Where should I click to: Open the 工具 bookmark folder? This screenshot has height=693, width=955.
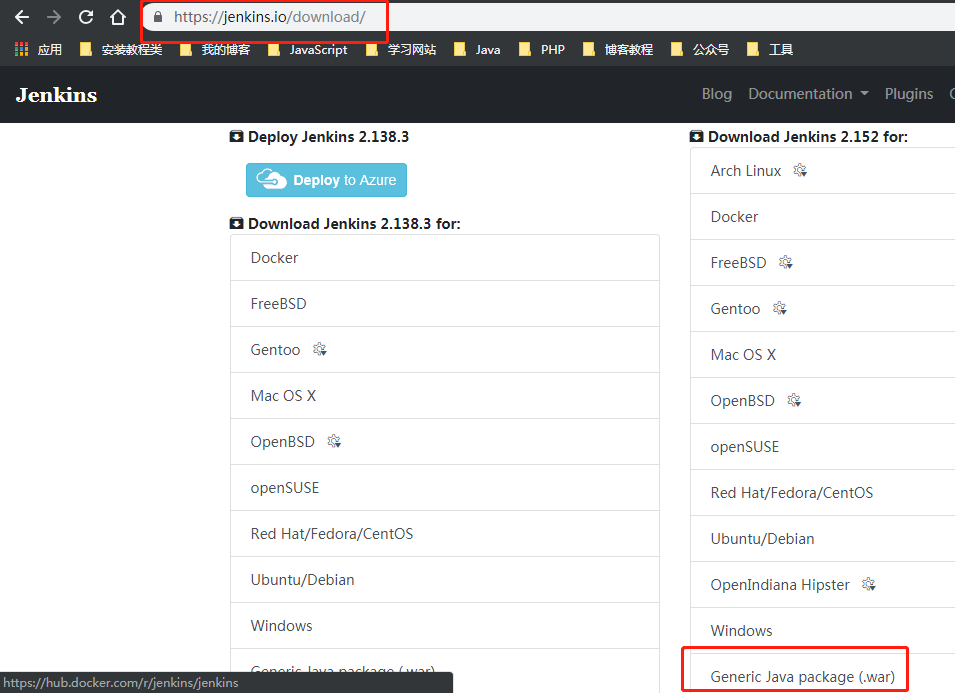pyautogui.click(x=770, y=49)
